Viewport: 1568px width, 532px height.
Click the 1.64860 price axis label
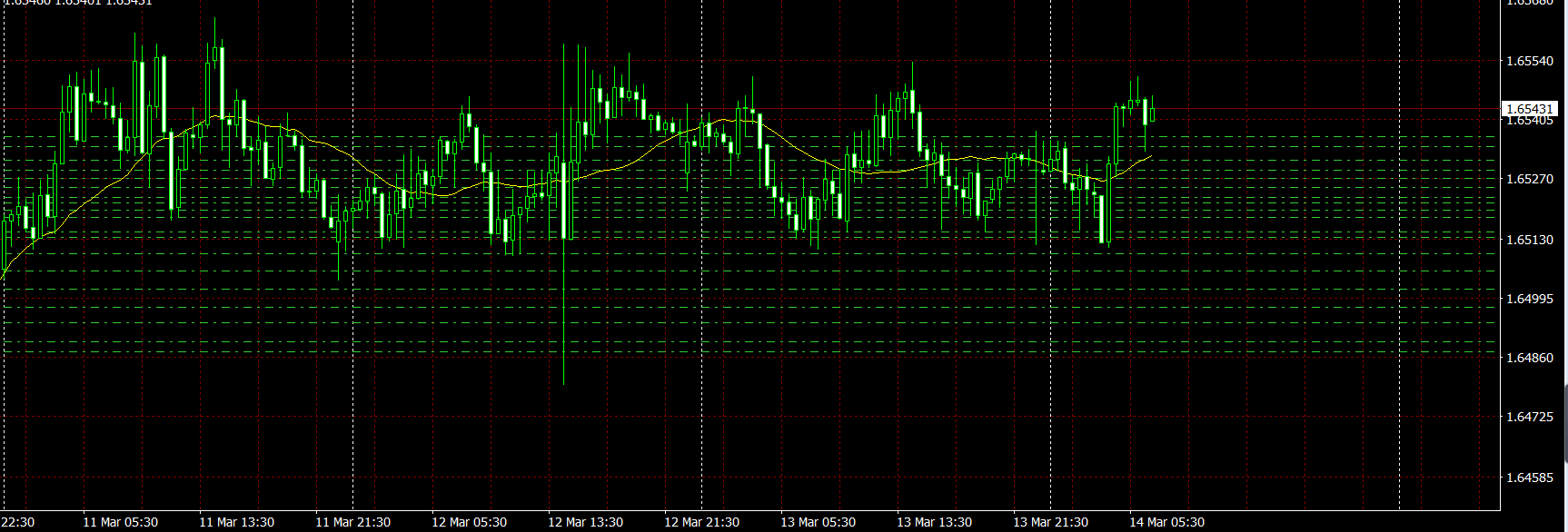coord(1530,358)
